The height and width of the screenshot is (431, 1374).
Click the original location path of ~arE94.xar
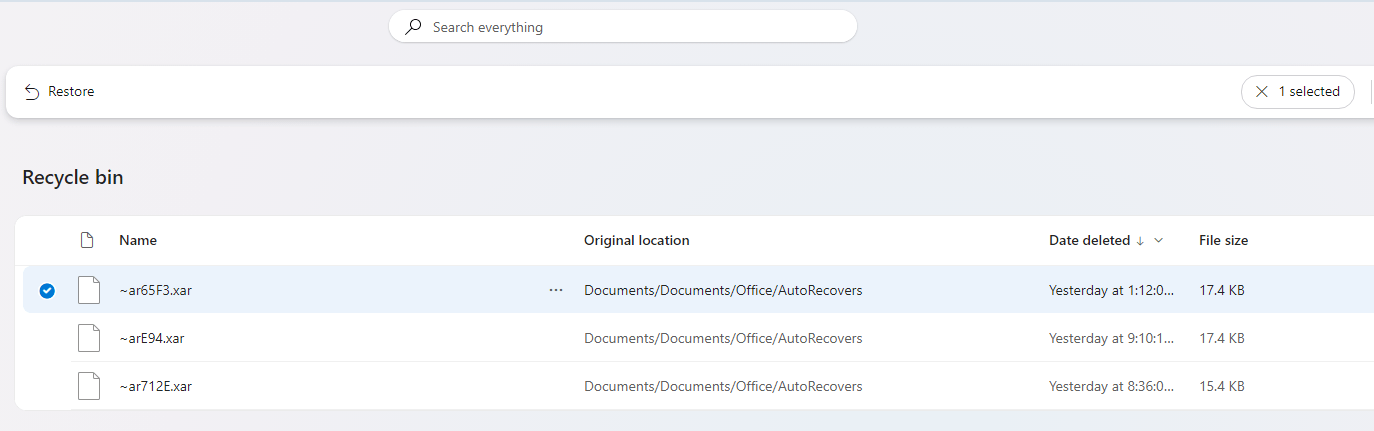722,338
